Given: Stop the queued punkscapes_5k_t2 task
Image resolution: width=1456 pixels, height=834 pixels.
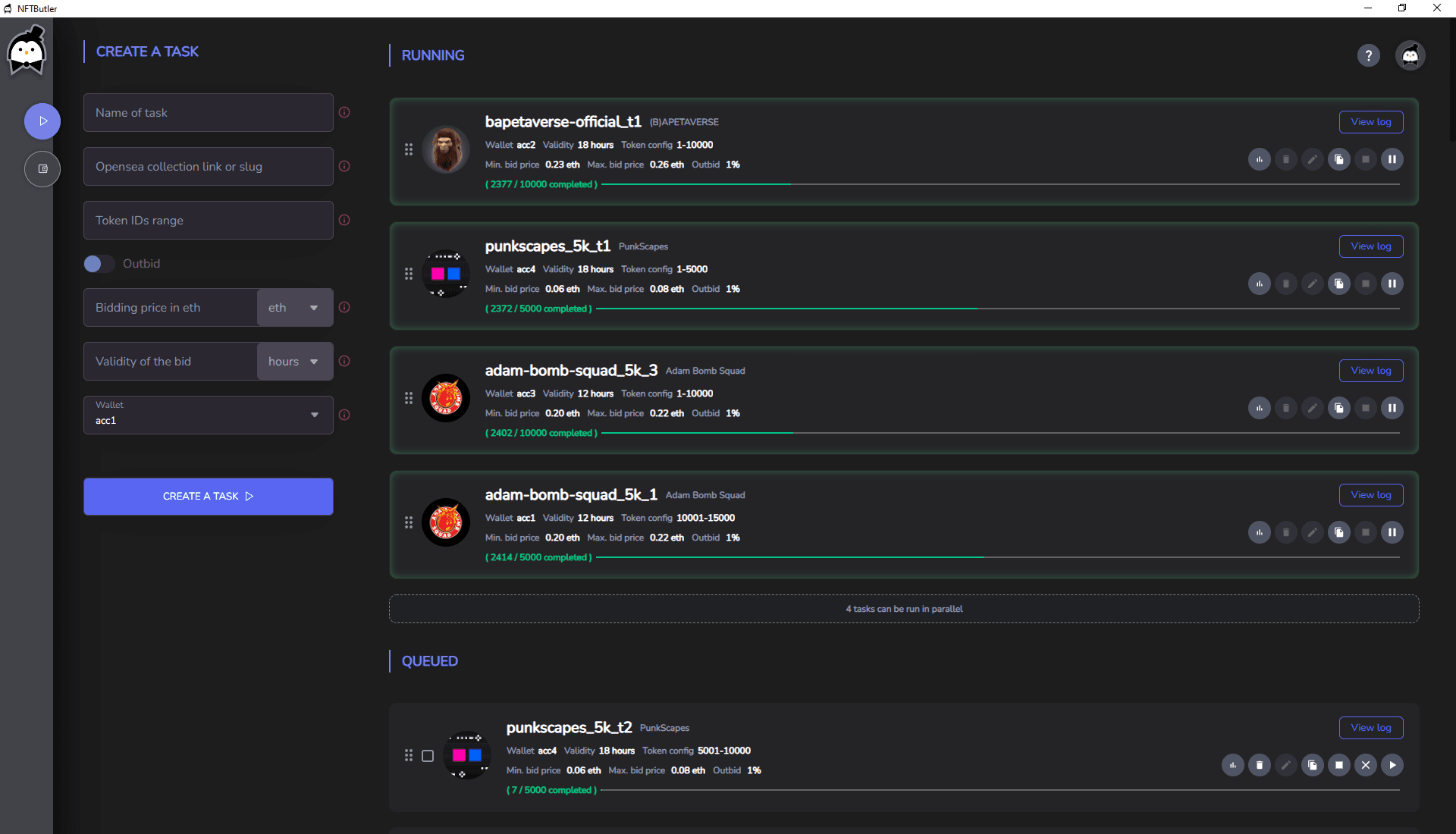Looking at the screenshot, I should (x=1339, y=765).
